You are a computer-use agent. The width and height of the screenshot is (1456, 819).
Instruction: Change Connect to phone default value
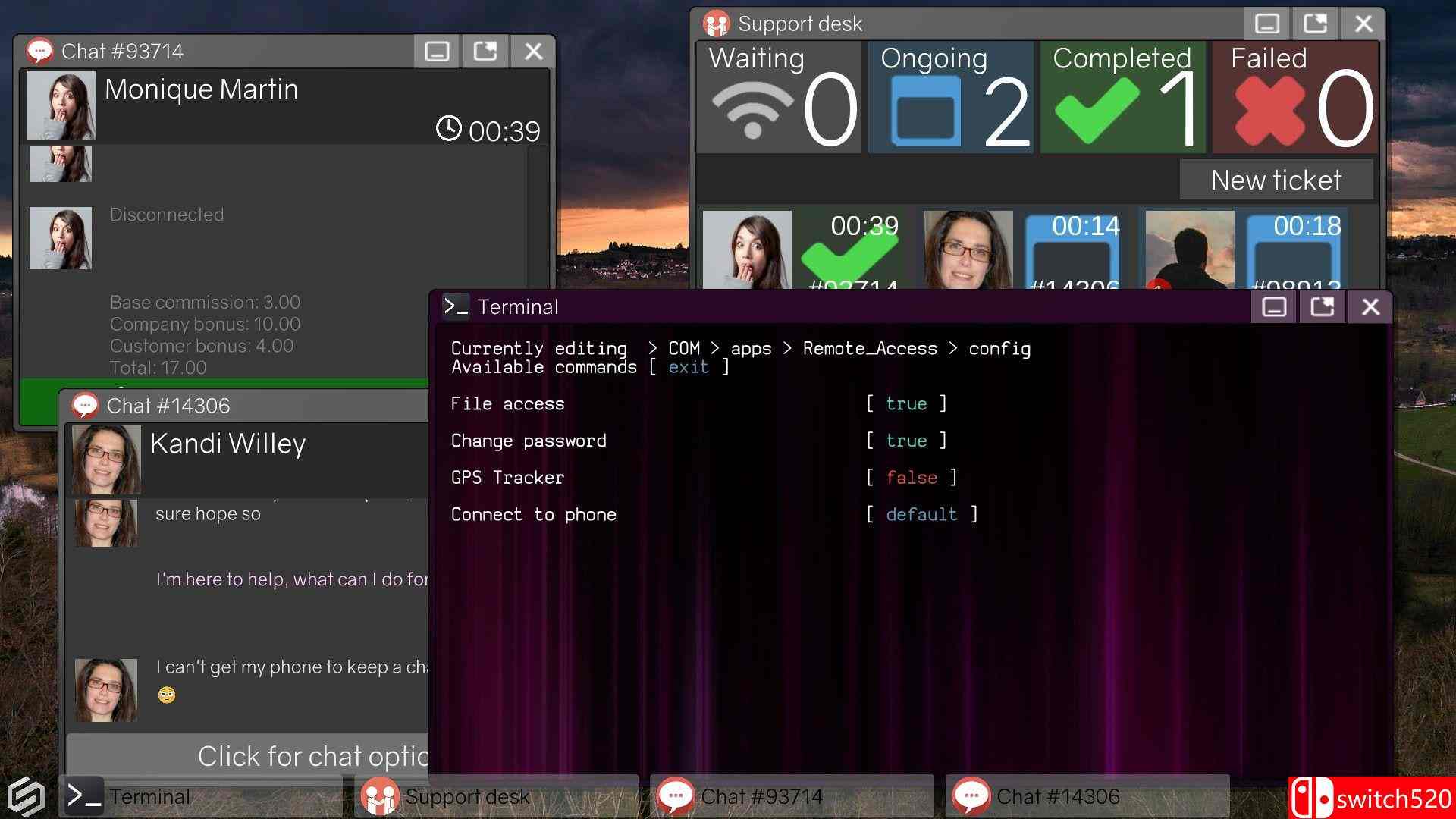pyautogui.click(x=921, y=515)
